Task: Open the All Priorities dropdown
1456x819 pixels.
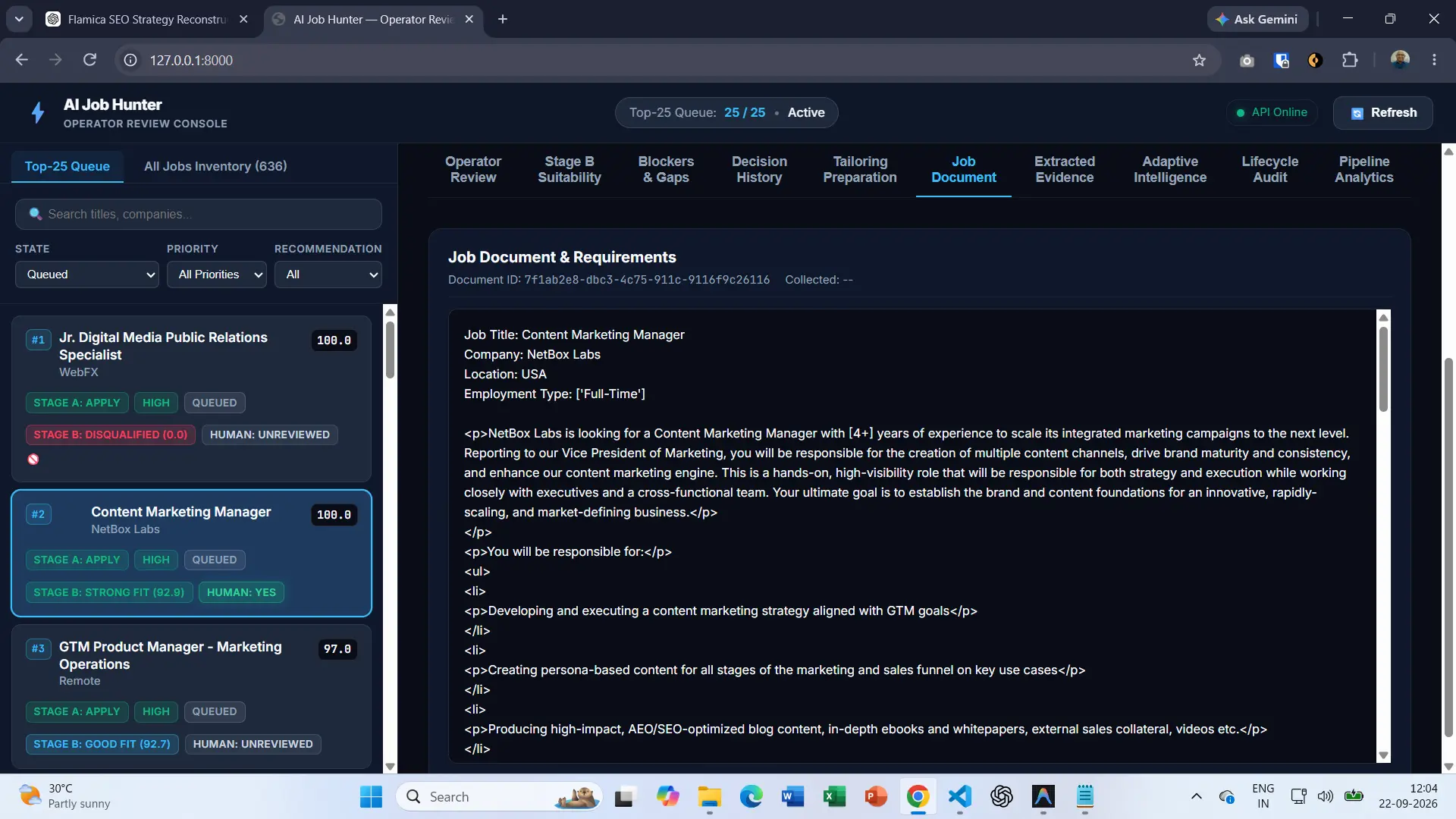Action: (217, 275)
